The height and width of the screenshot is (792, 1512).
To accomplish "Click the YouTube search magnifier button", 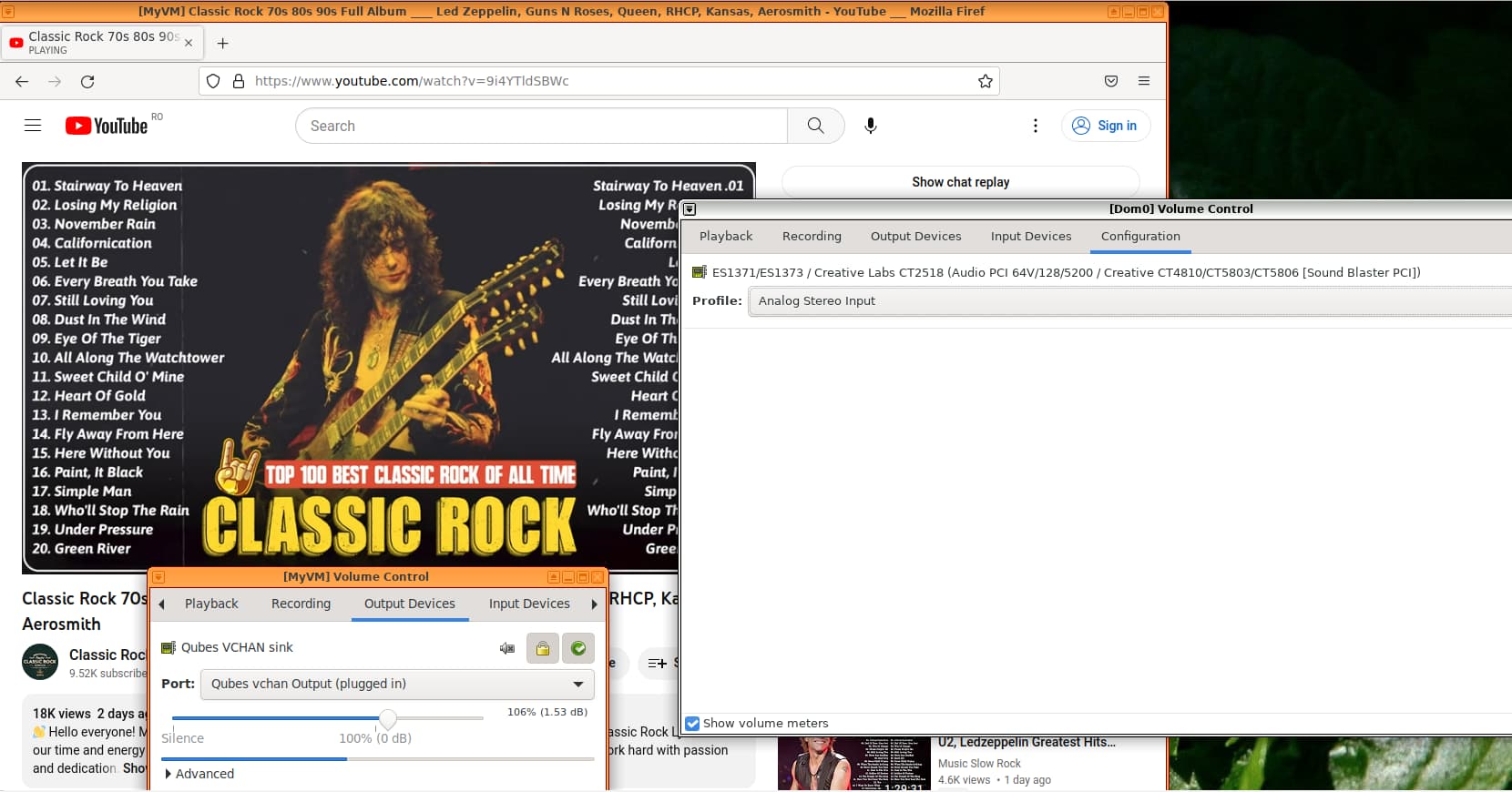I will (x=815, y=126).
